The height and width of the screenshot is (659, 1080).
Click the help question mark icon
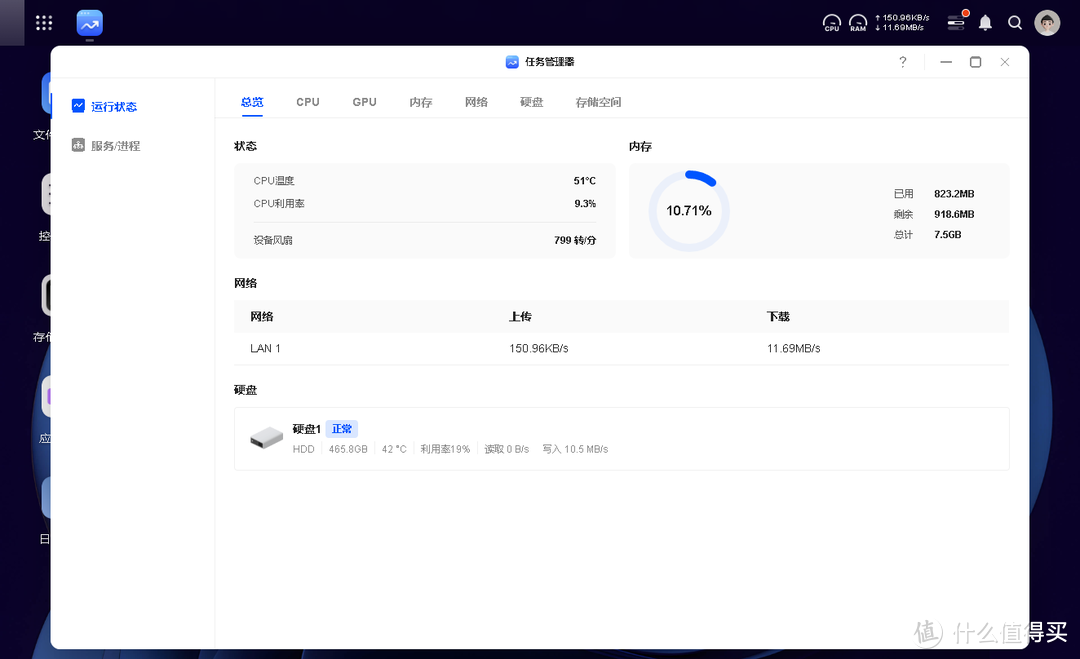(903, 62)
